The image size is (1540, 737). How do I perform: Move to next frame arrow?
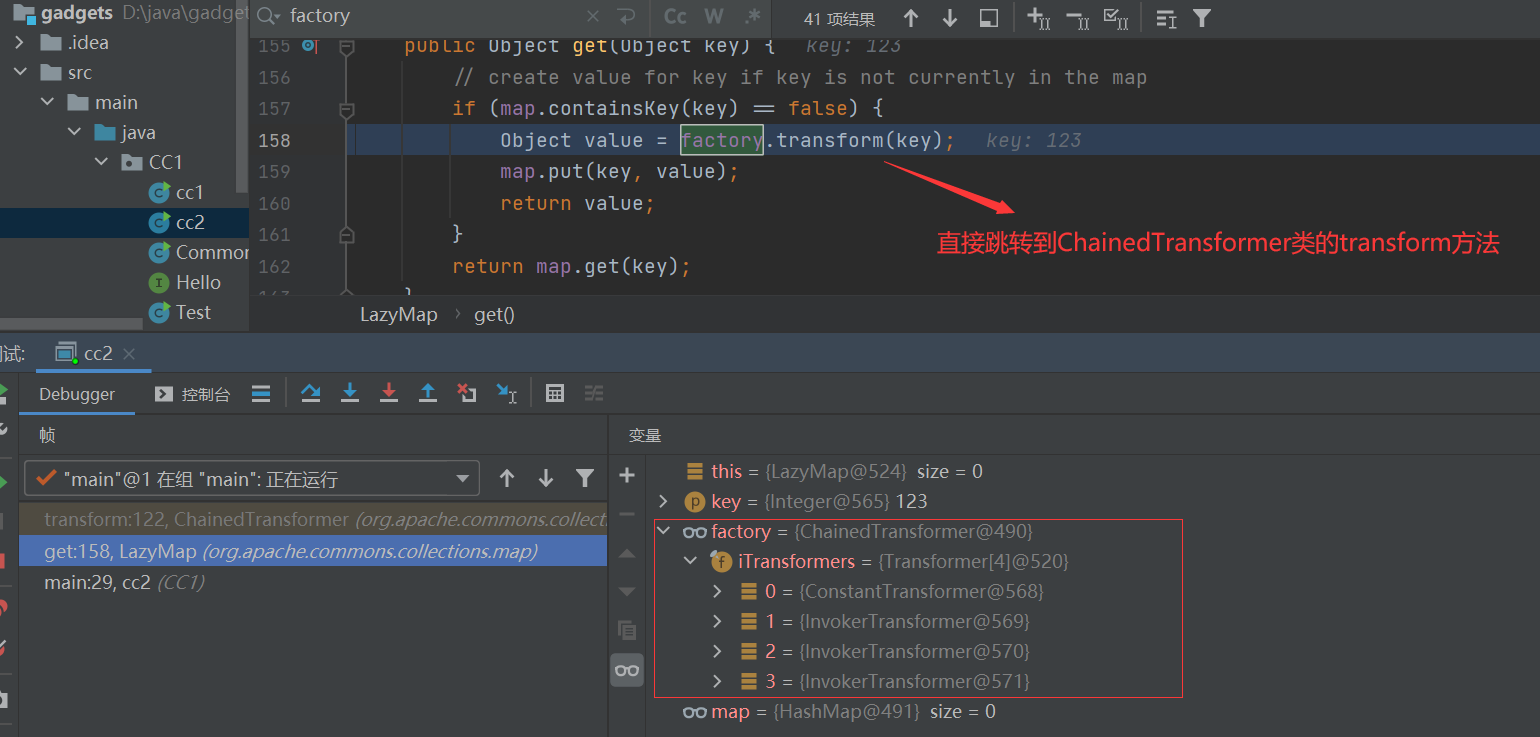point(546,479)
